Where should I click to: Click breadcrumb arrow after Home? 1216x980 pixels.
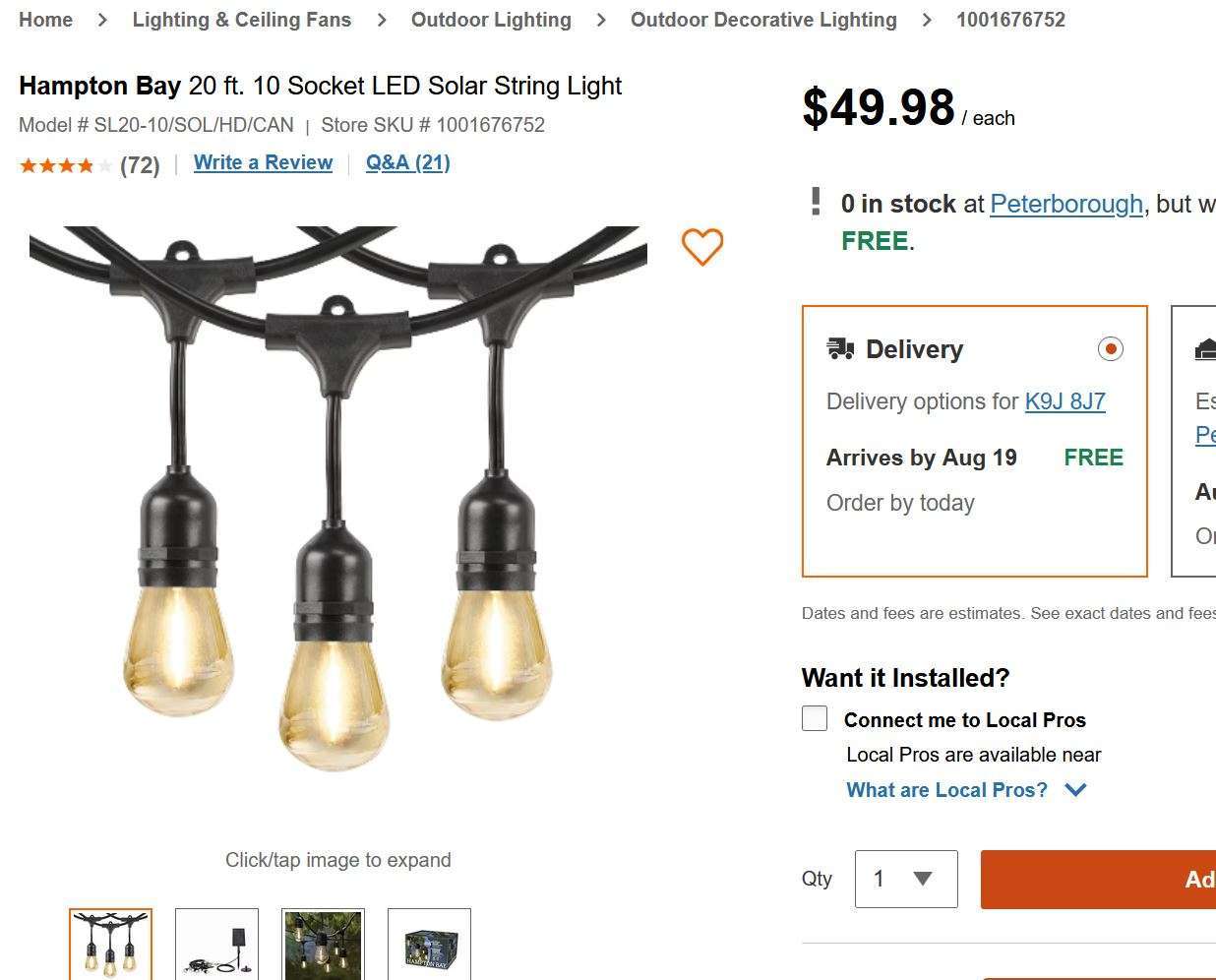[102, 20]
